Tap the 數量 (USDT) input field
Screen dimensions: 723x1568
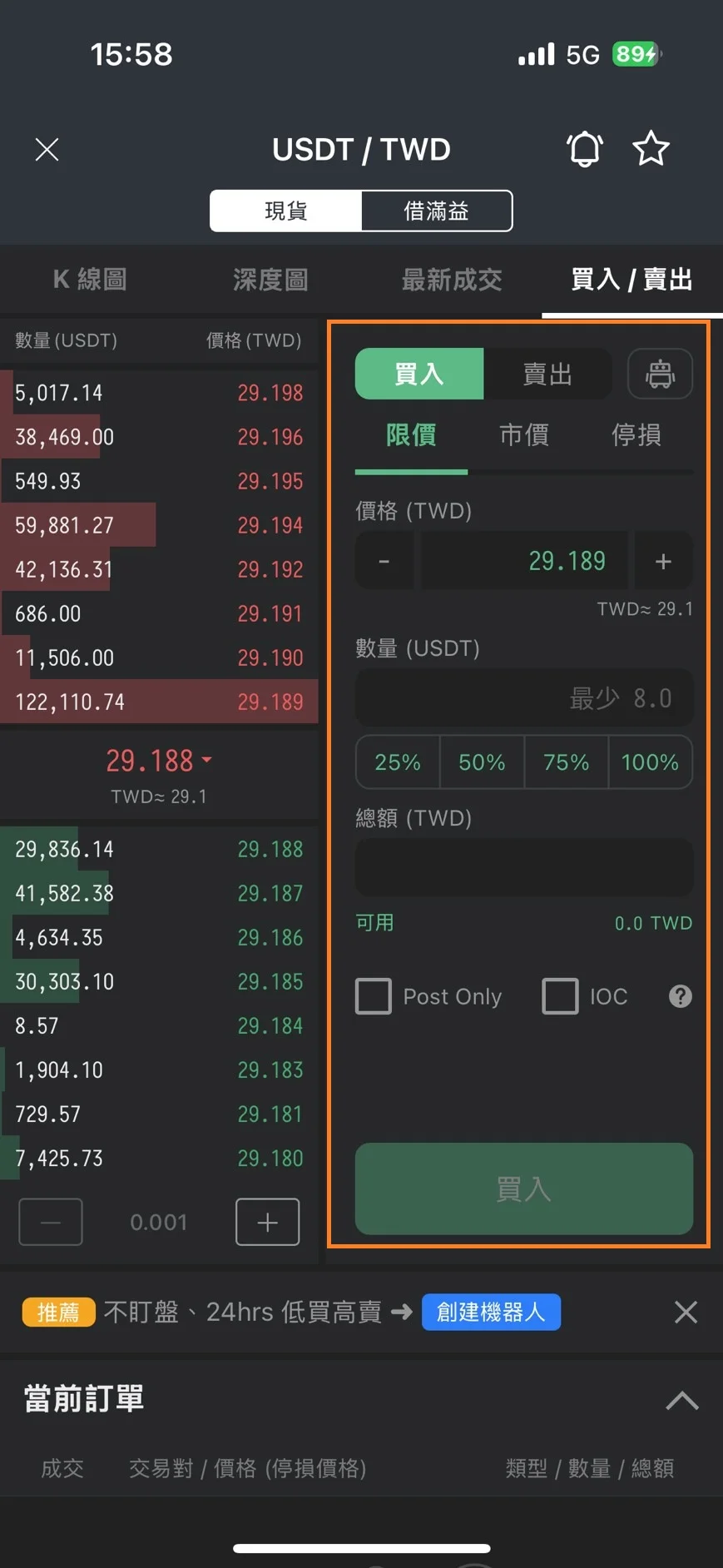pos(524,697)
